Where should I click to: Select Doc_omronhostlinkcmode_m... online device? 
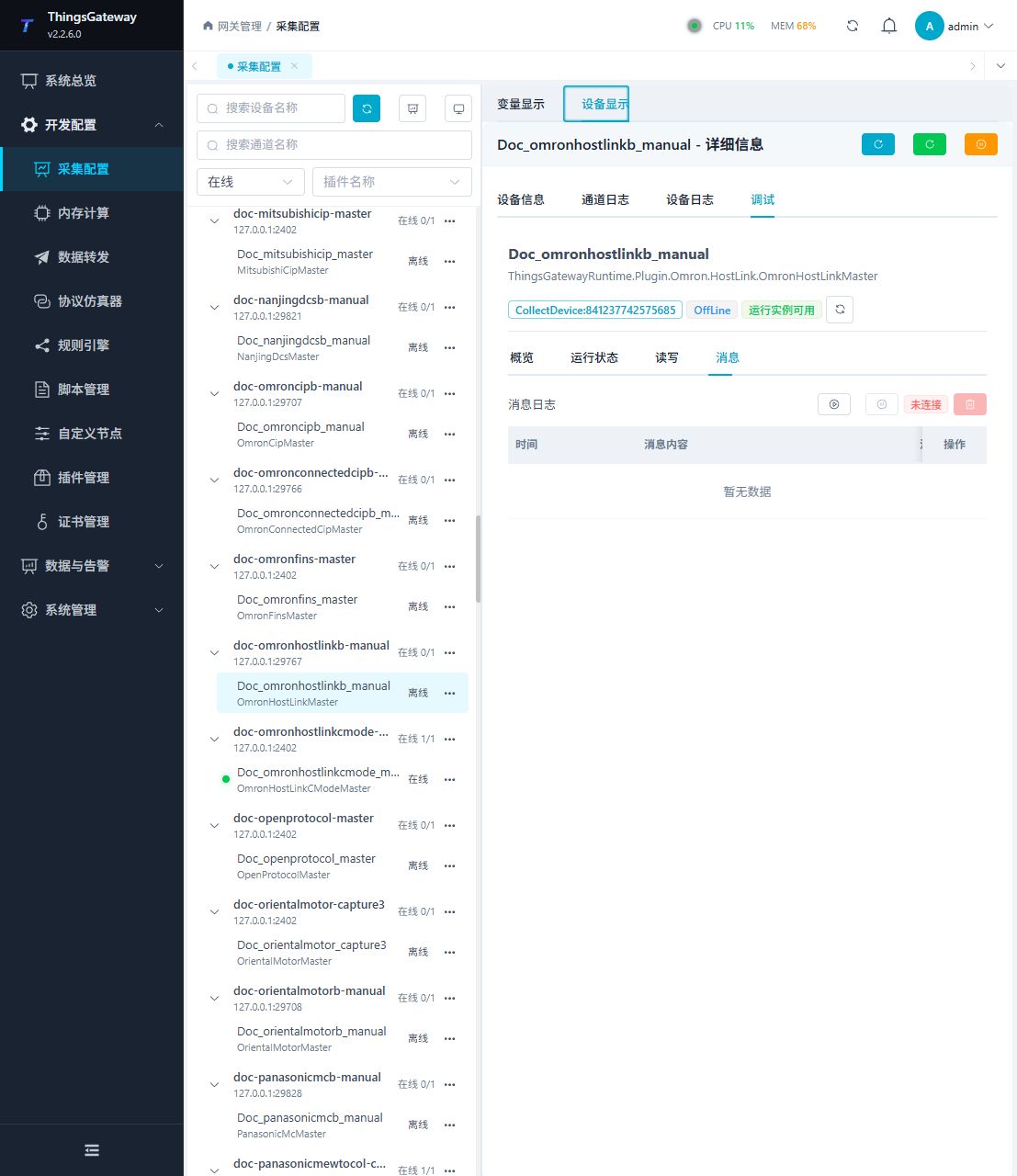[343, 779]
